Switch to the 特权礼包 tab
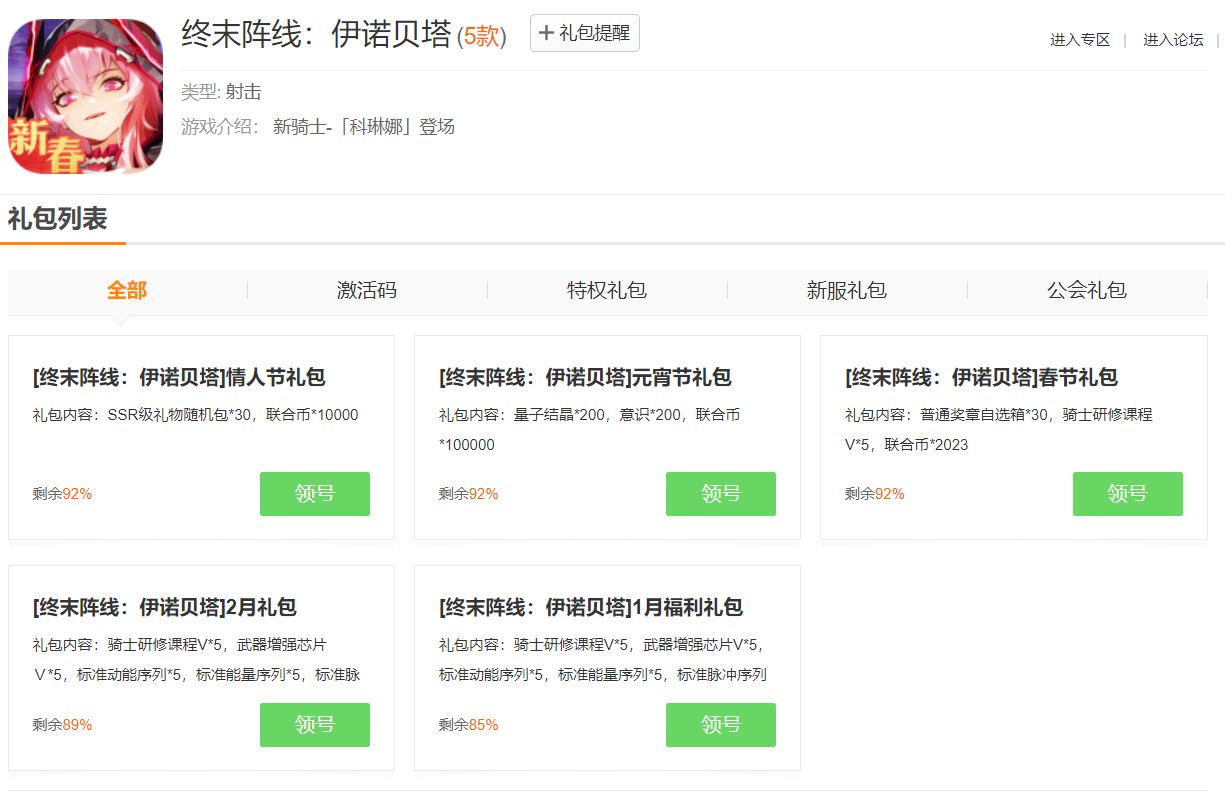This screenshot has width=1225, height=800. coord(607,290)
